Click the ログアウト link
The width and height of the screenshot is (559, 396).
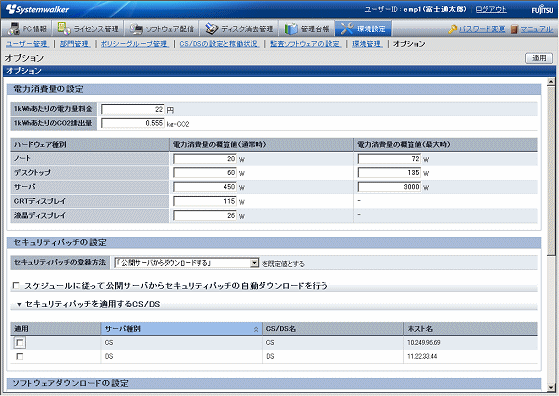491,9
